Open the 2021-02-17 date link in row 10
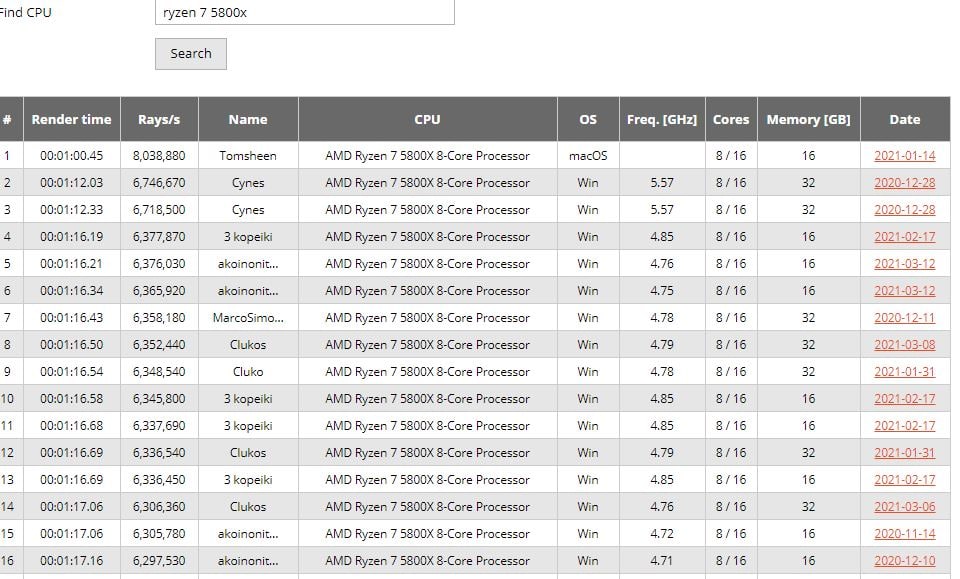960x579 pixels. point(905,398)
